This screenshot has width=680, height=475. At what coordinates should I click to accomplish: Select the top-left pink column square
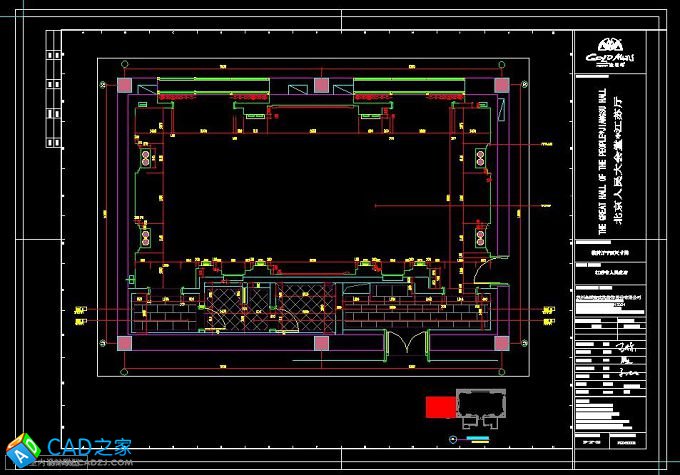coord(123,85)
